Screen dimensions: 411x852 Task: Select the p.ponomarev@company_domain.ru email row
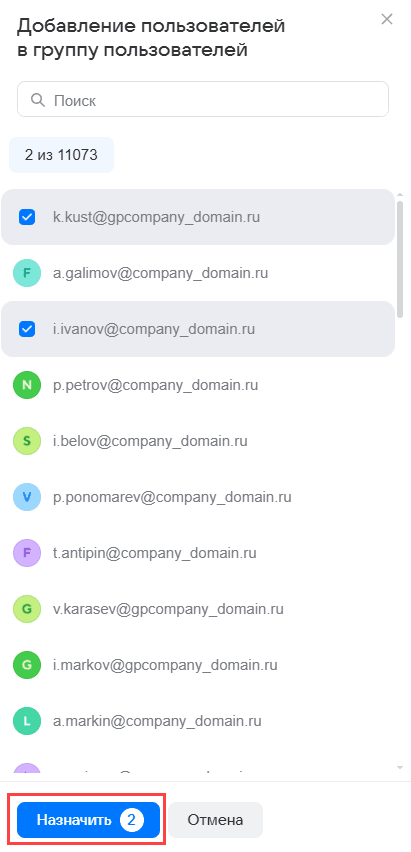coord(198,497)
